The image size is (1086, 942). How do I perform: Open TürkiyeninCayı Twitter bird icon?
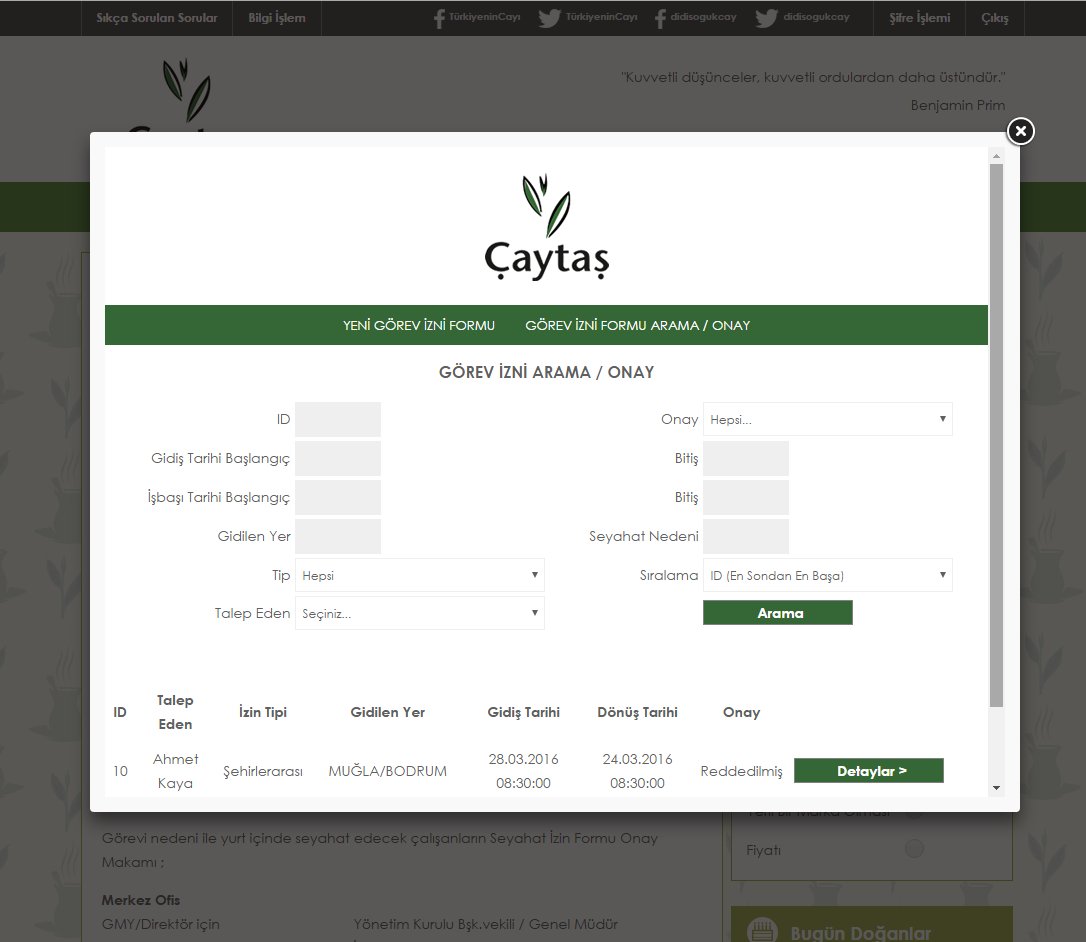pos(549,18)
